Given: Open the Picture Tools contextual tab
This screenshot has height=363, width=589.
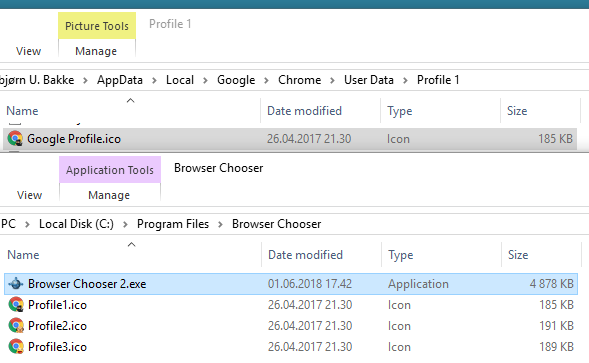Looking at the screenshot, I should click(97, 26).
